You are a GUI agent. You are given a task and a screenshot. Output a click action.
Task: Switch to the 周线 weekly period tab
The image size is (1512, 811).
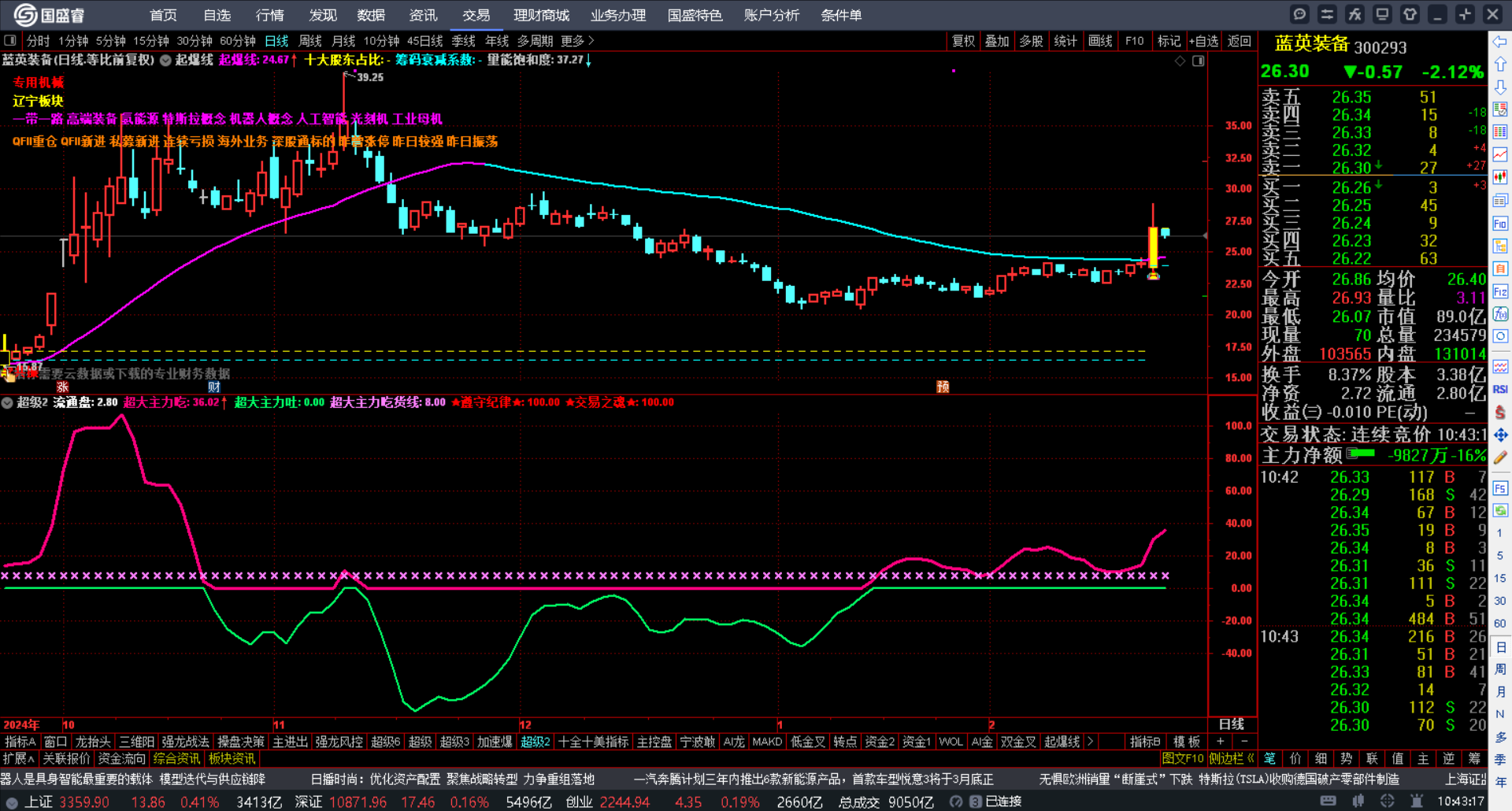[x=310, y=41]
